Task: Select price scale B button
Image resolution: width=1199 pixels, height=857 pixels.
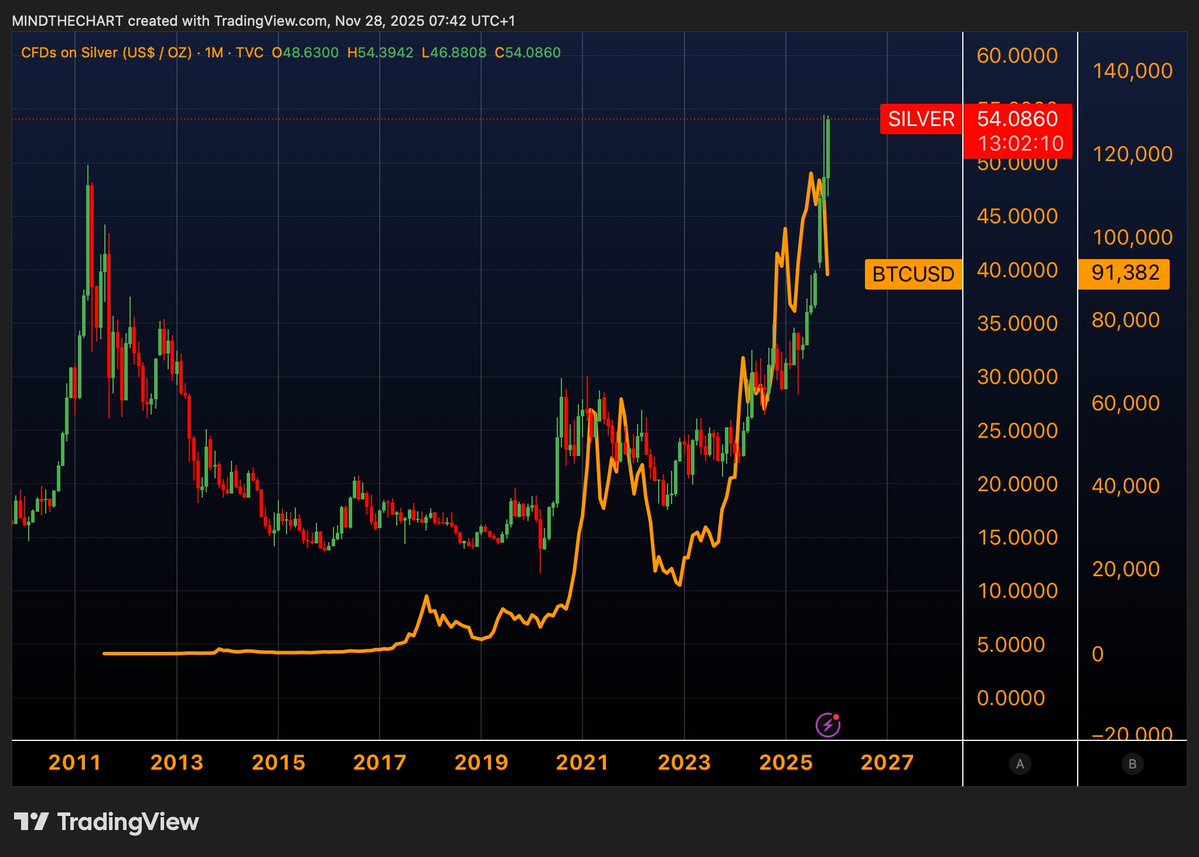Action: (1132, 763)
